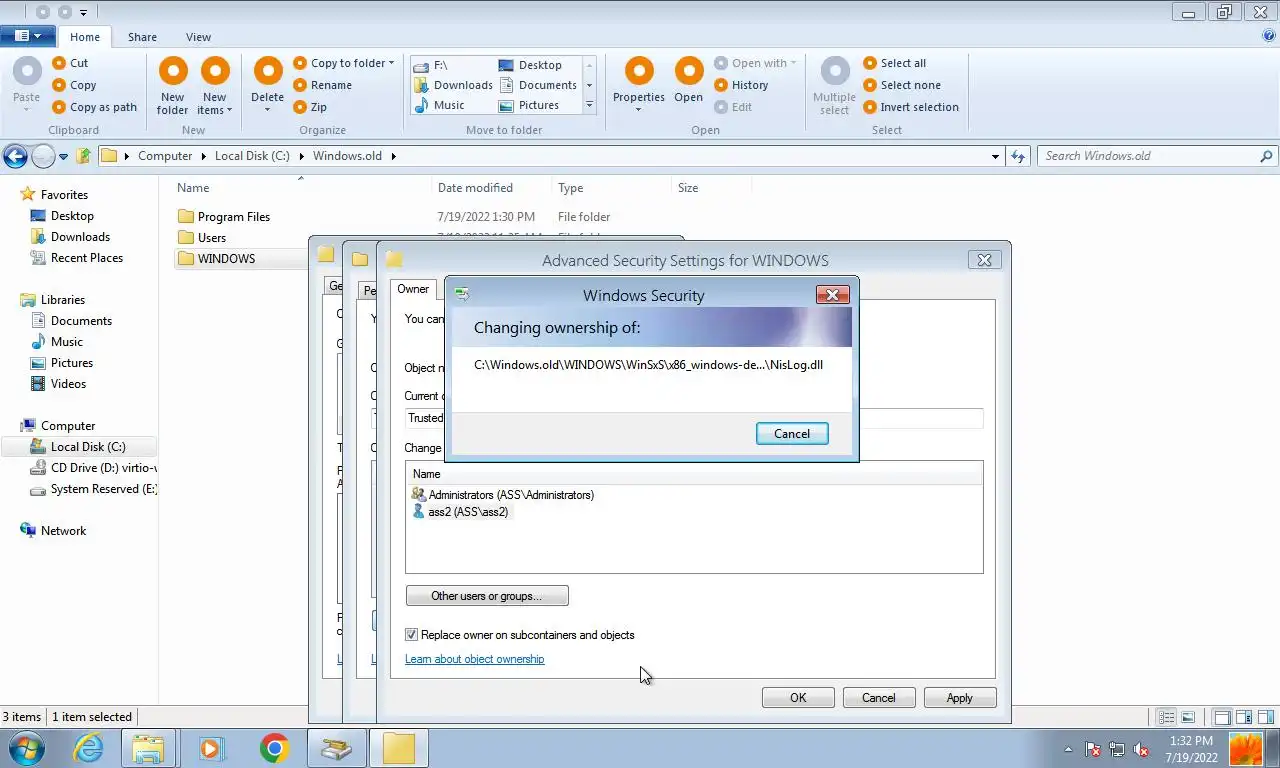Open Internet Explorer from taskbar
This screenshot has width=1280, height=768.
pyautogui.click(x=88, y=748)
